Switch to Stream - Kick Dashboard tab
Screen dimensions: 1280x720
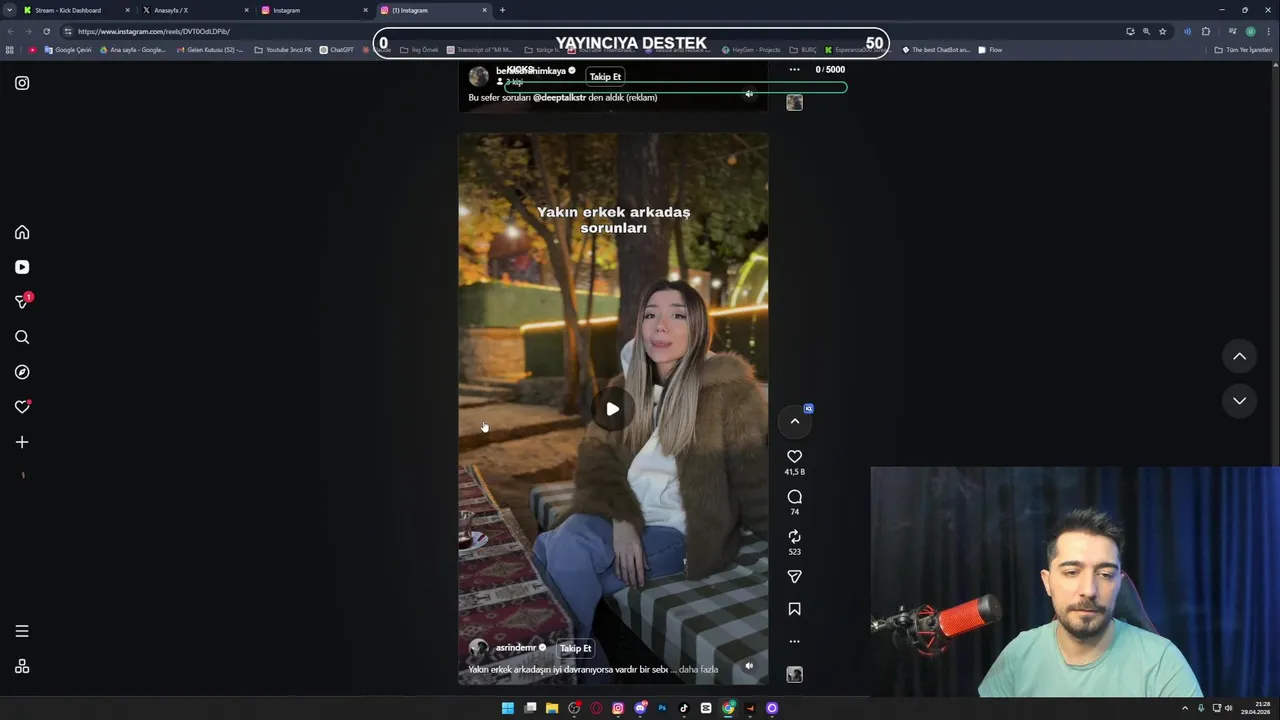(77, 10)
